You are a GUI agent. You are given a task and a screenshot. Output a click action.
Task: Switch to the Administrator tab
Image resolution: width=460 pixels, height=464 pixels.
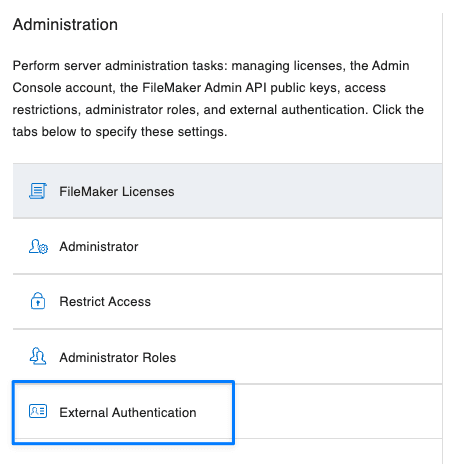click(228, 246)
